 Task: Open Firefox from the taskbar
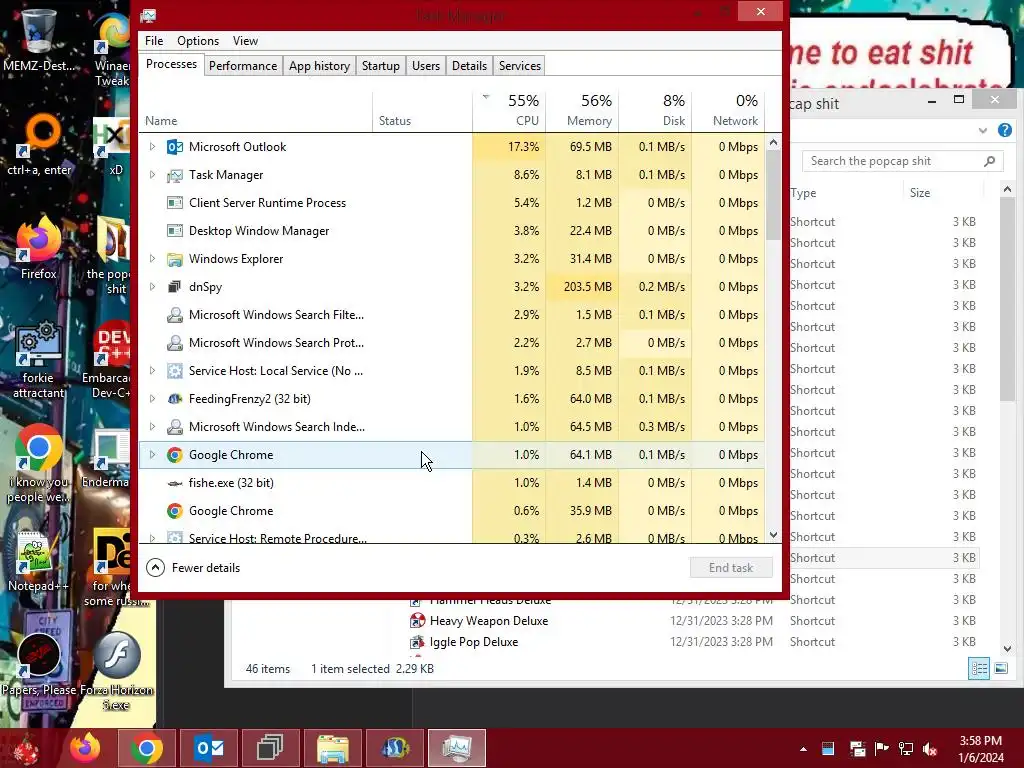pos(86,748)
